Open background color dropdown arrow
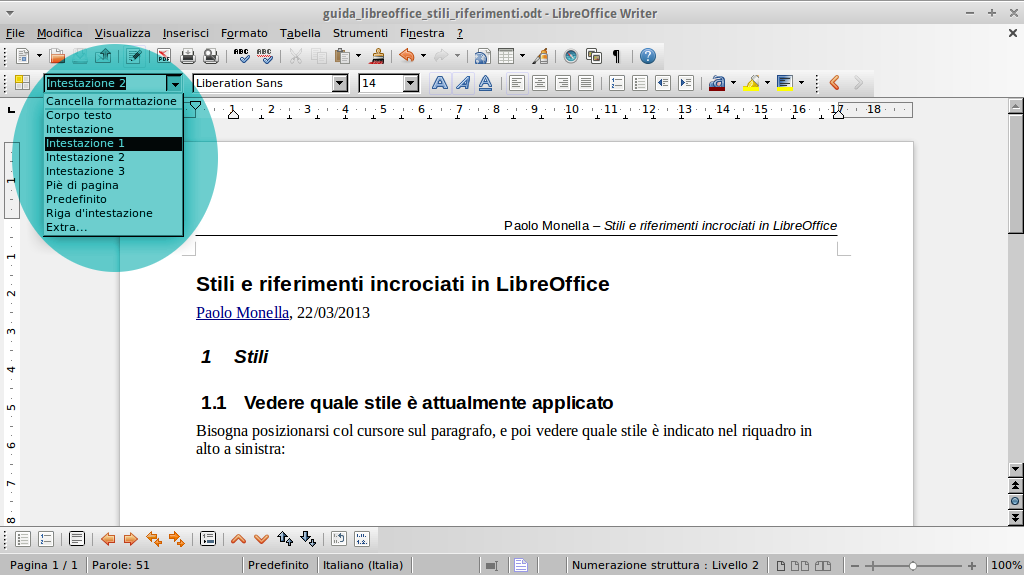 801,83
